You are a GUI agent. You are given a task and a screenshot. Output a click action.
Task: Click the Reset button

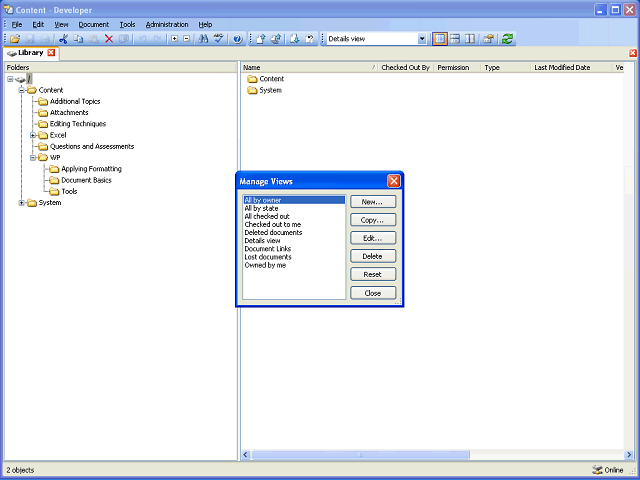(373, 274)
